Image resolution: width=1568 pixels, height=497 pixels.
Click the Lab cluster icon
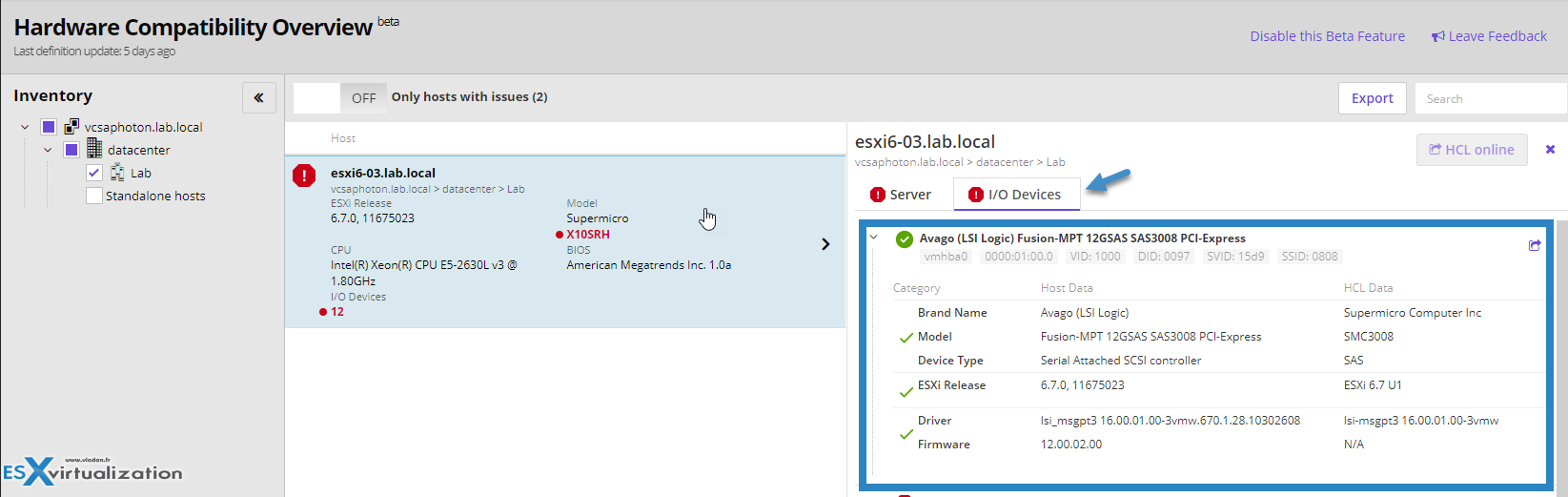click(x=117, y=172)
